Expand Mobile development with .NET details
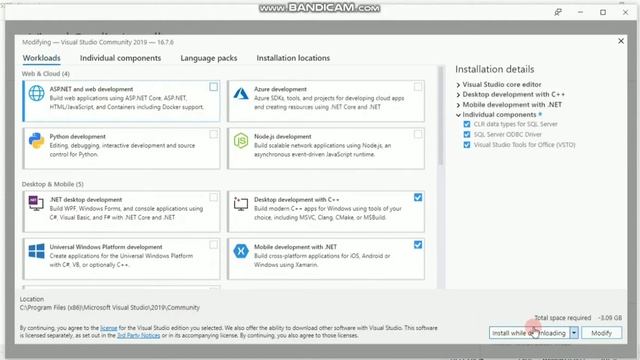Image resolution: width=640 pixels, height=360 pixels. 458,105
